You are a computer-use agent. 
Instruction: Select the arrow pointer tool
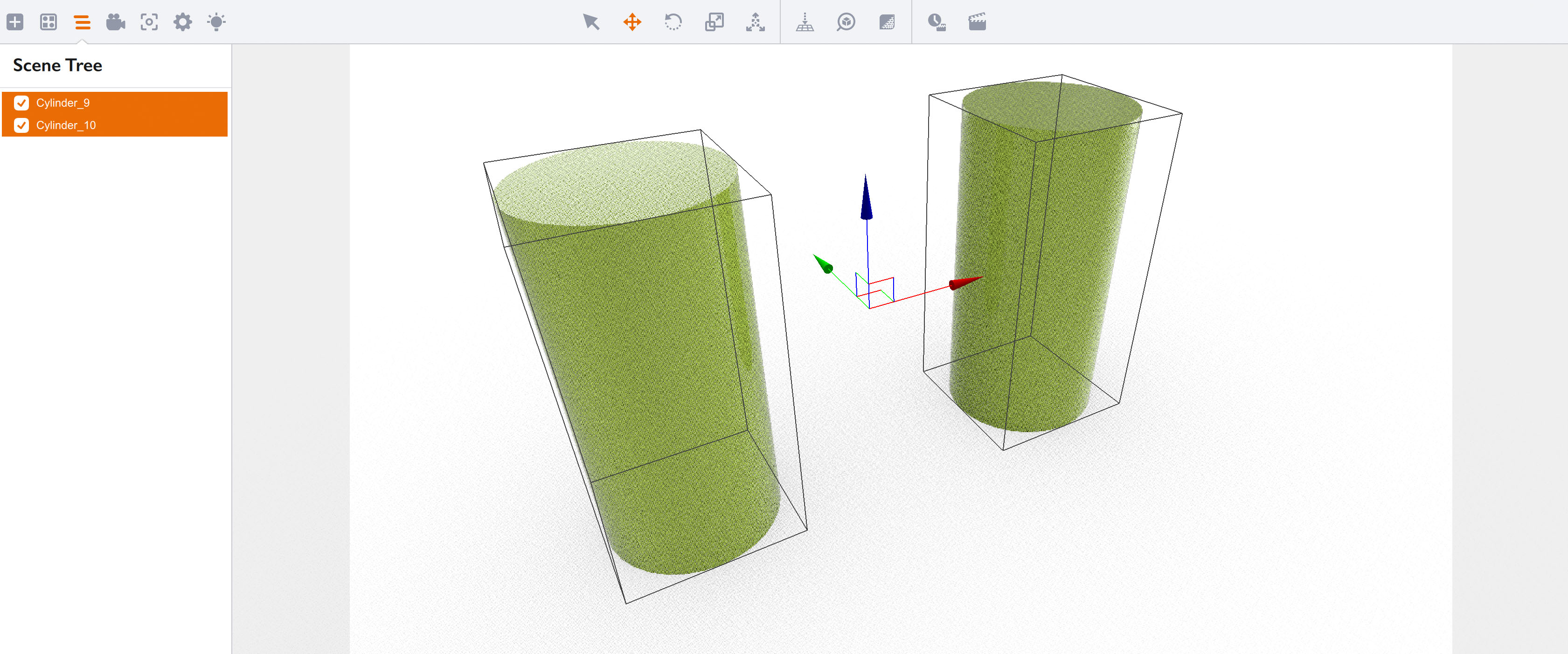point(591,22)
